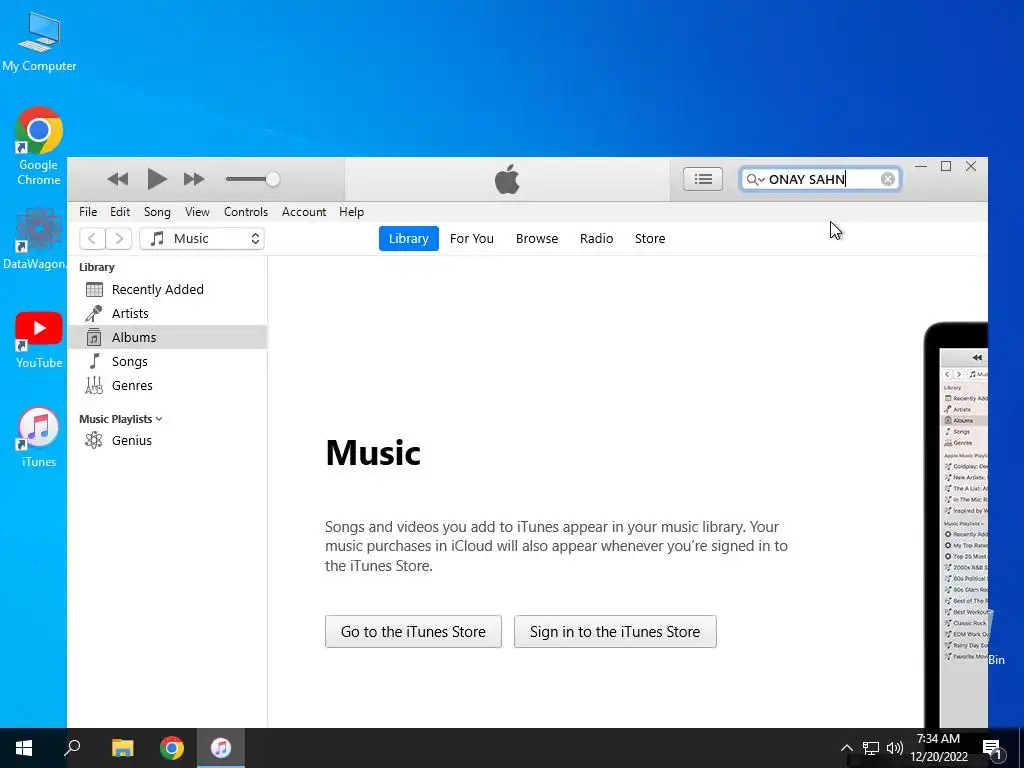Go back with the left arrow button
Screen dimensions: 1024x768
click(92, 238)
